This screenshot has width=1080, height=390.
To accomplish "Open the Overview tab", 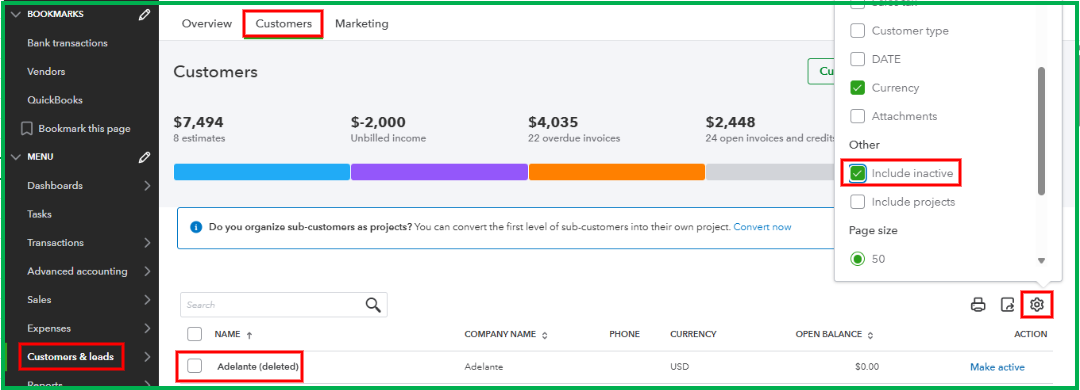I will click(207, 23).
